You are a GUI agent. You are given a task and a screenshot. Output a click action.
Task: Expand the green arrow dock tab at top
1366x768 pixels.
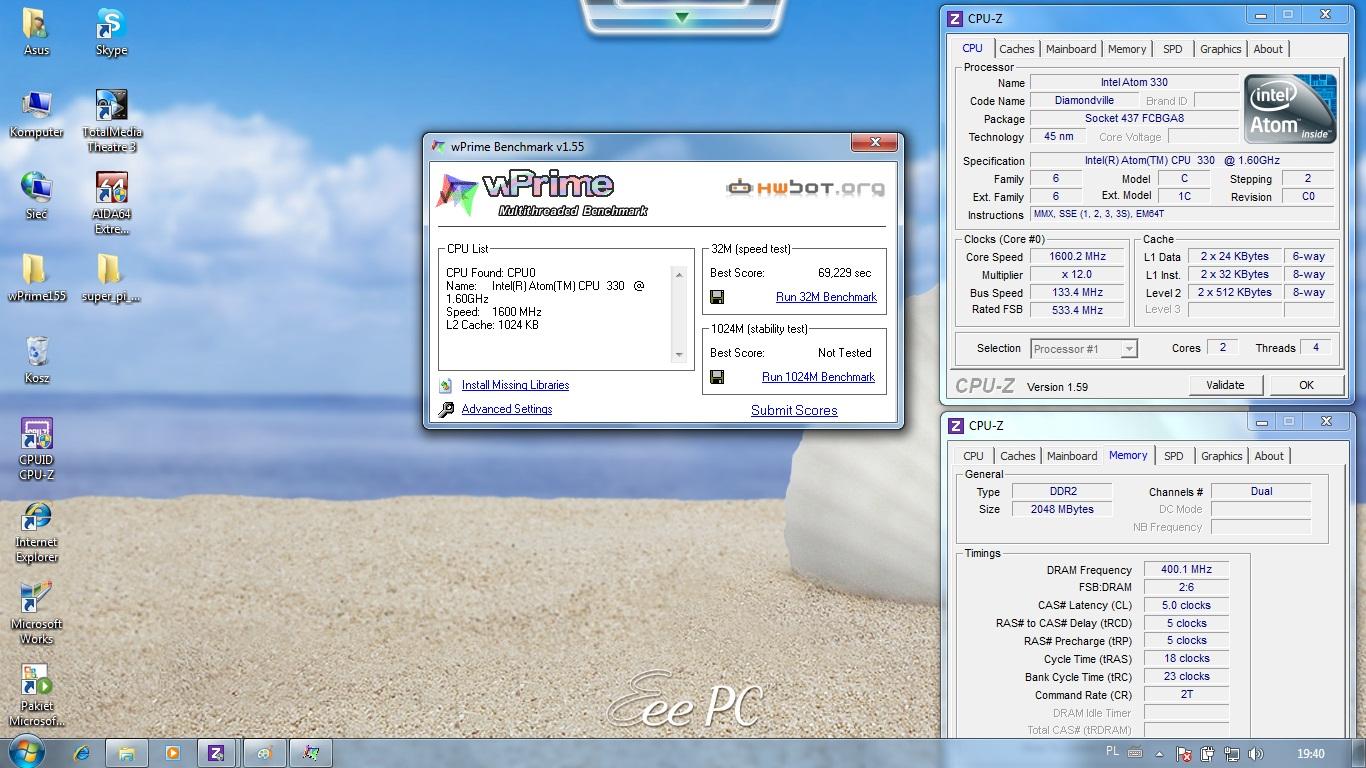(682, 18)
